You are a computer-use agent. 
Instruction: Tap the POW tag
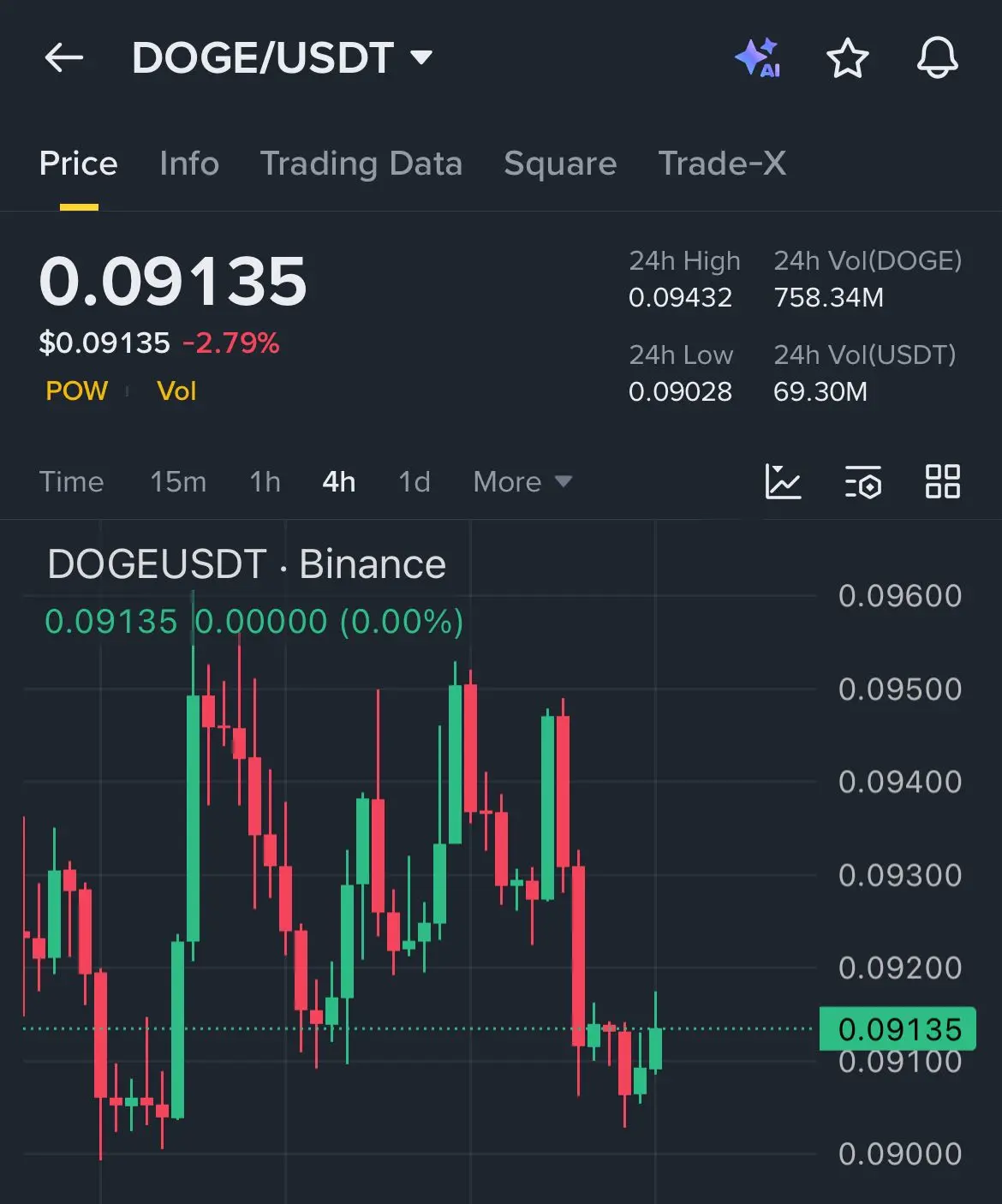point(76,391)
